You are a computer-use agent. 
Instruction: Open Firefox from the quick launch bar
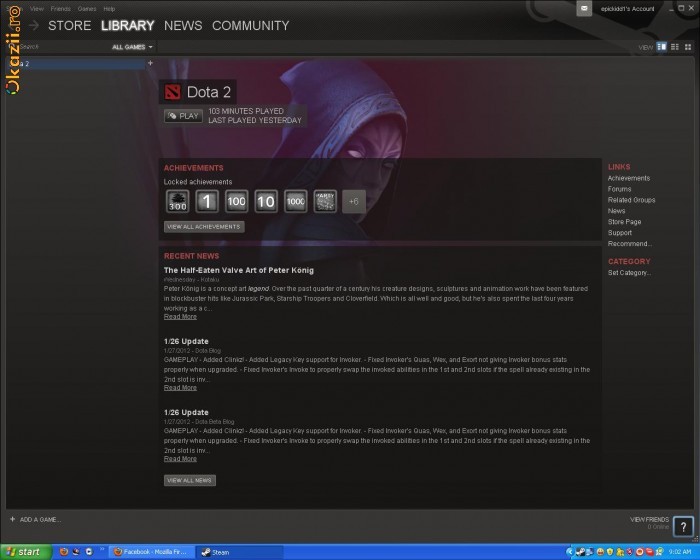(x=64, y=552)
